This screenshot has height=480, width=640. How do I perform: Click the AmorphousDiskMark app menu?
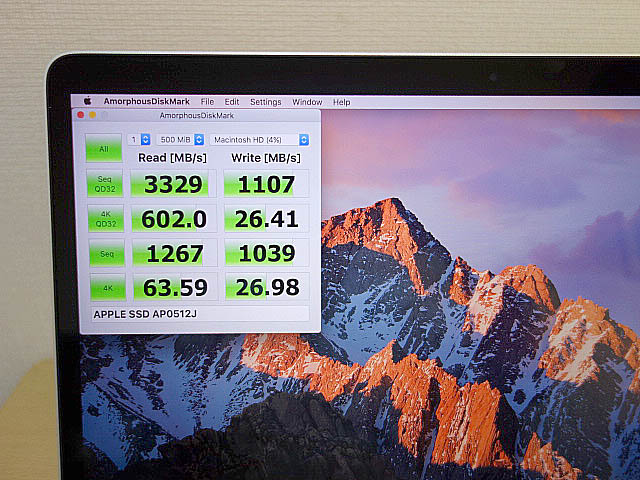click(147, 102)
